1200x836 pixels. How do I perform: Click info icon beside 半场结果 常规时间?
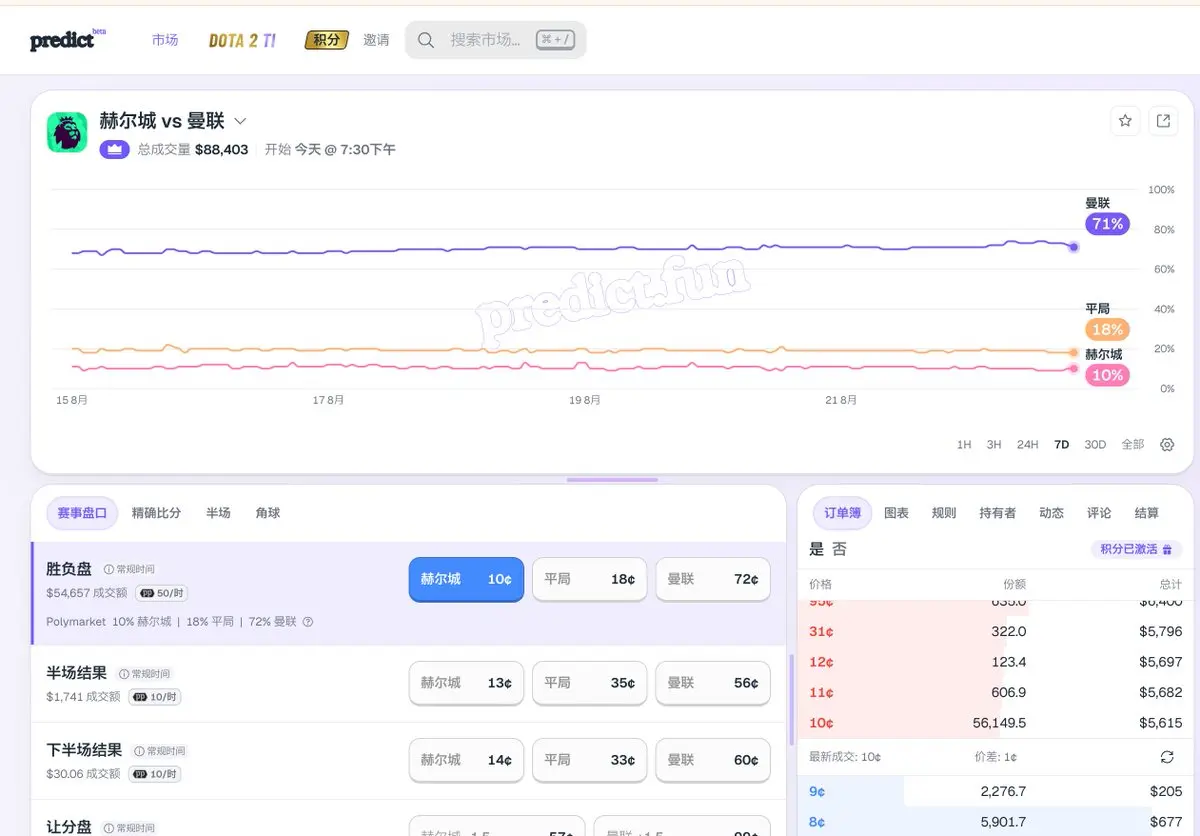point(124,674)
